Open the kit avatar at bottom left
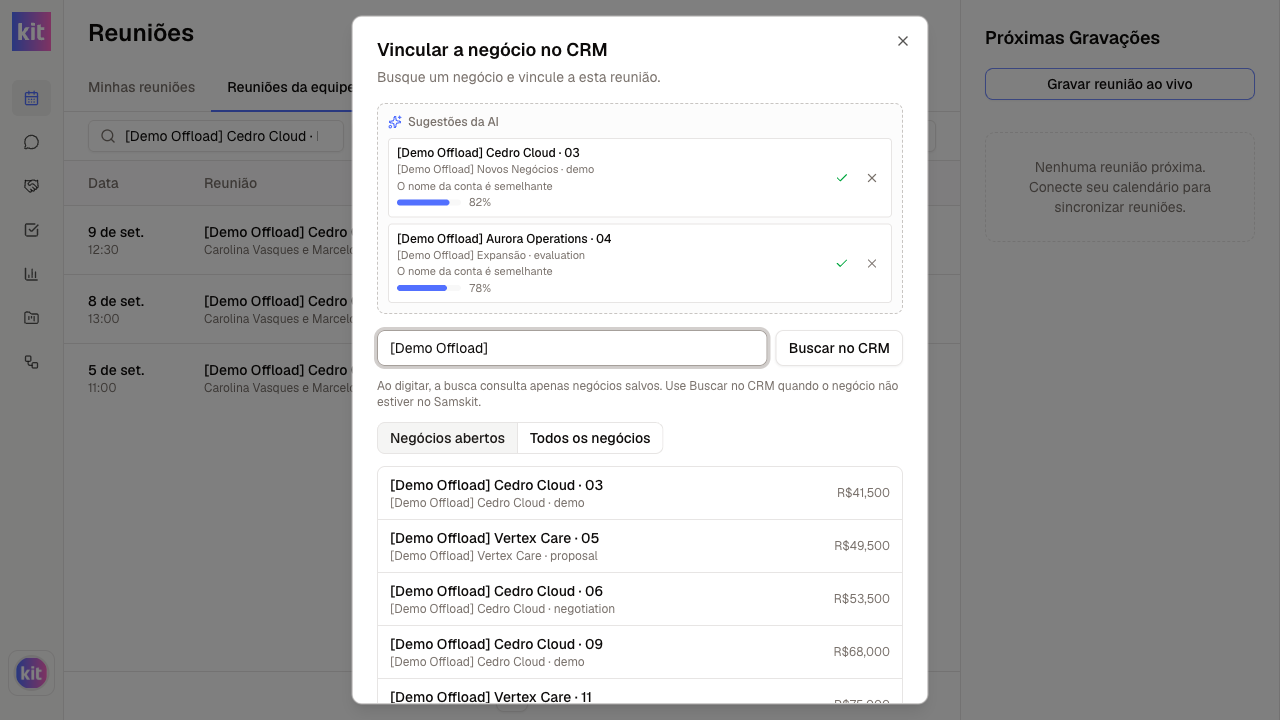The height and width of the screenshot is (720, 1280). [x=31, y=673]
